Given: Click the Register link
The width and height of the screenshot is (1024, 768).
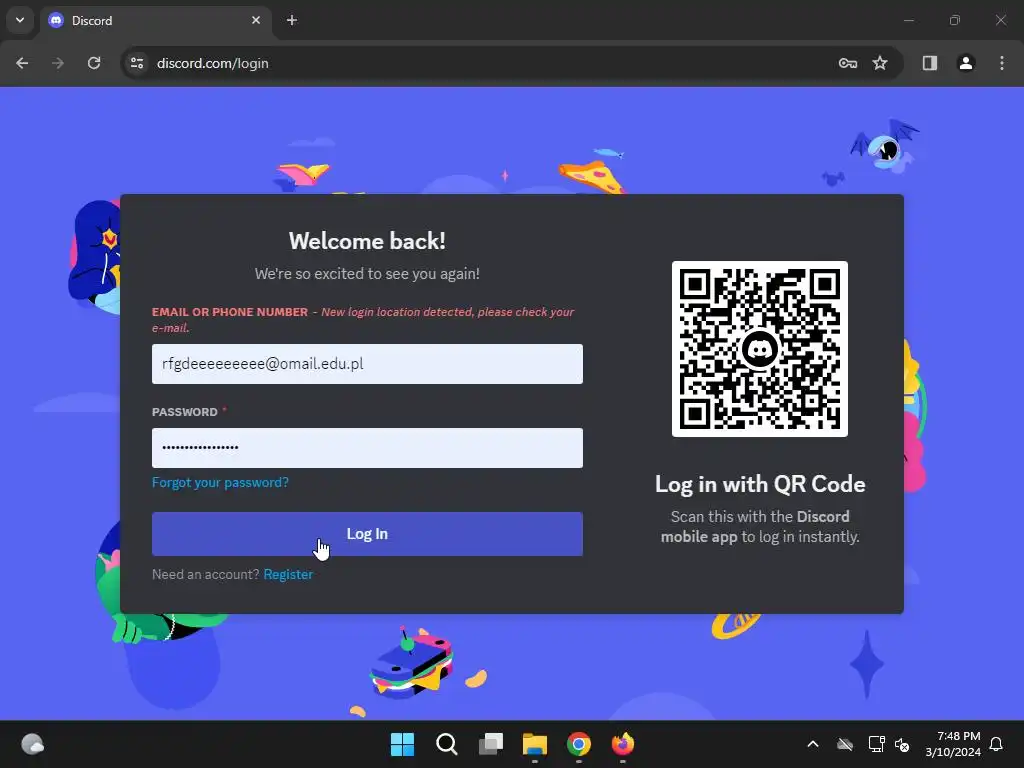Looking at the screenshot, I should tap(288, 575).
